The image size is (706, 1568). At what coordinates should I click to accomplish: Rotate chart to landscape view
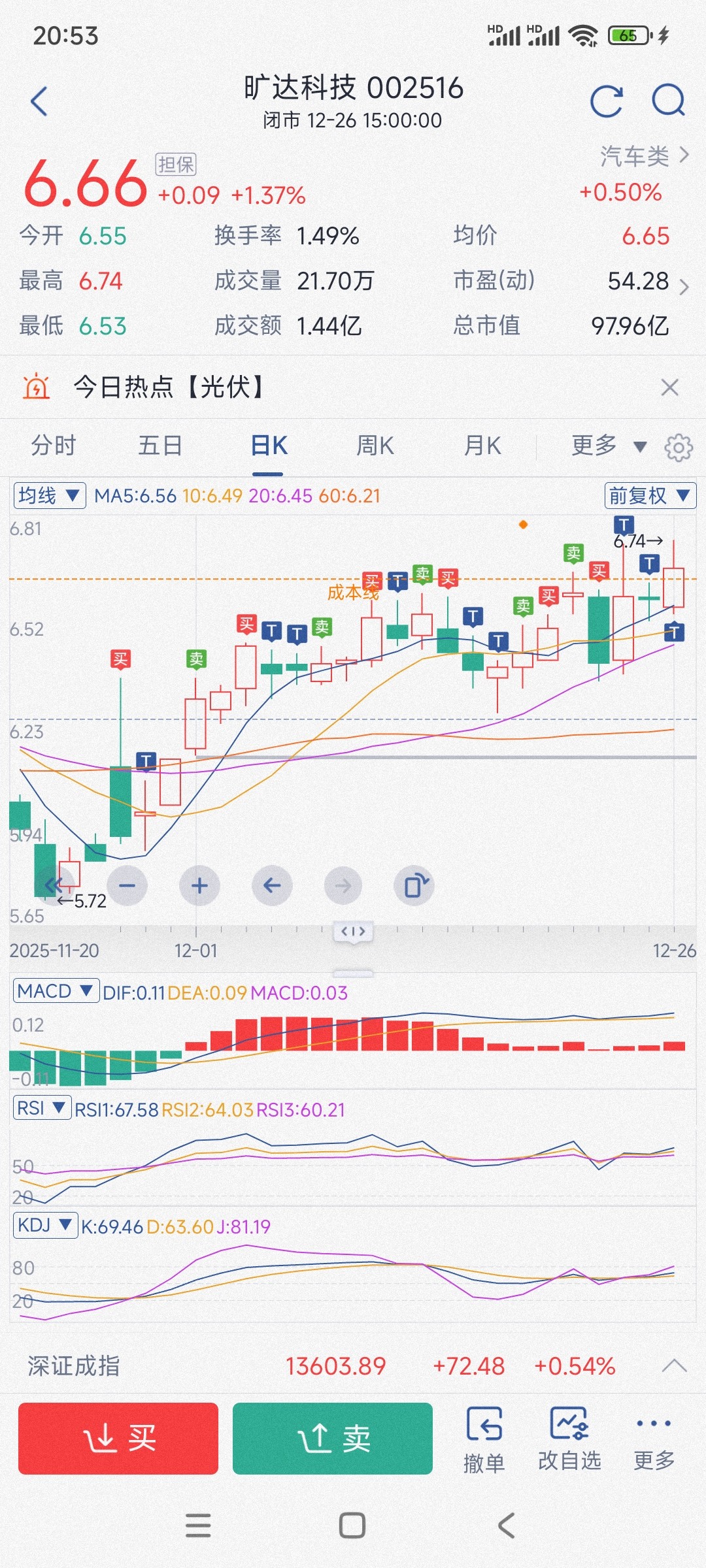[x=414, y=886]
